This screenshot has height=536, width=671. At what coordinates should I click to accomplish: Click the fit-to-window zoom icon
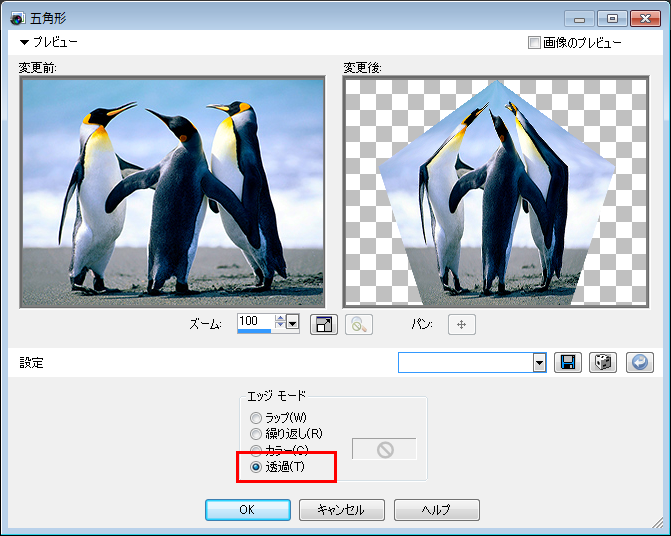pos(324,325)
